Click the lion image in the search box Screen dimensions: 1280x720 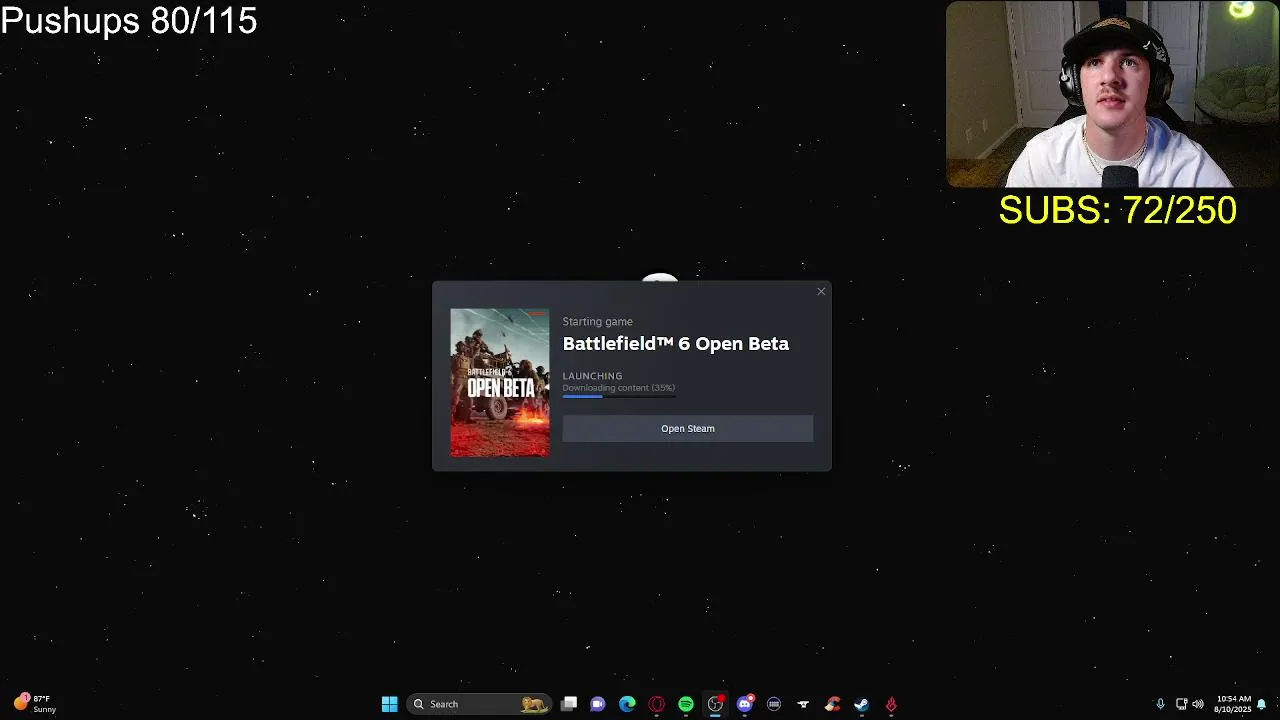pos(534,704)
